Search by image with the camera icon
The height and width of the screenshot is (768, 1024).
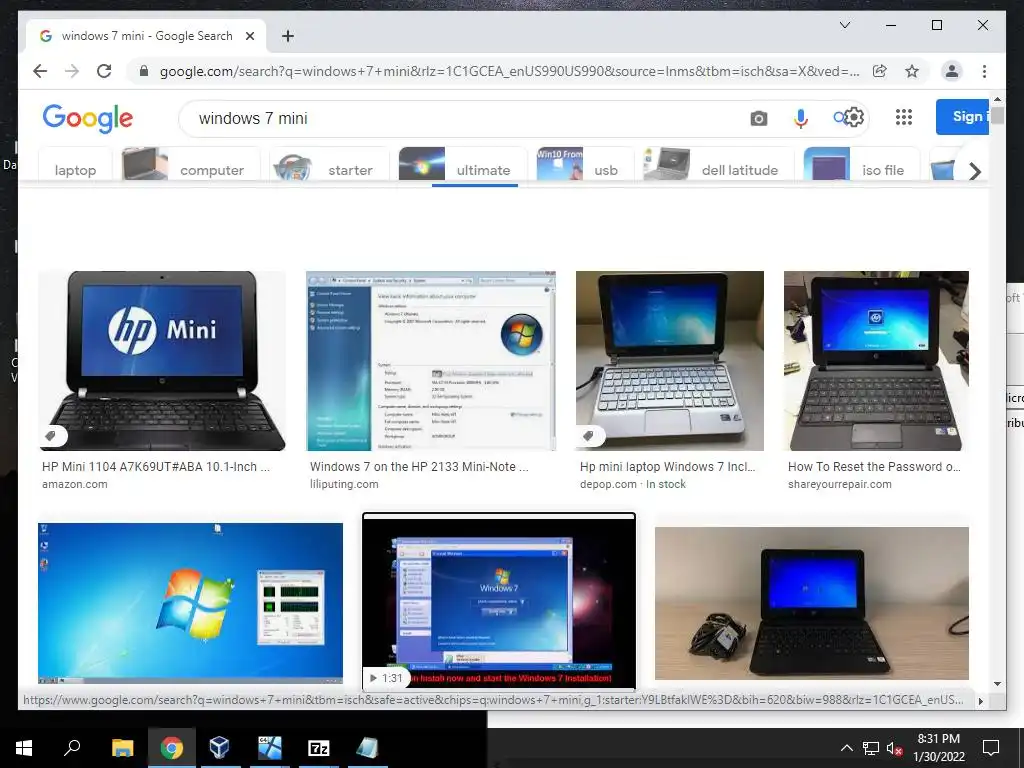click(758, 118)
